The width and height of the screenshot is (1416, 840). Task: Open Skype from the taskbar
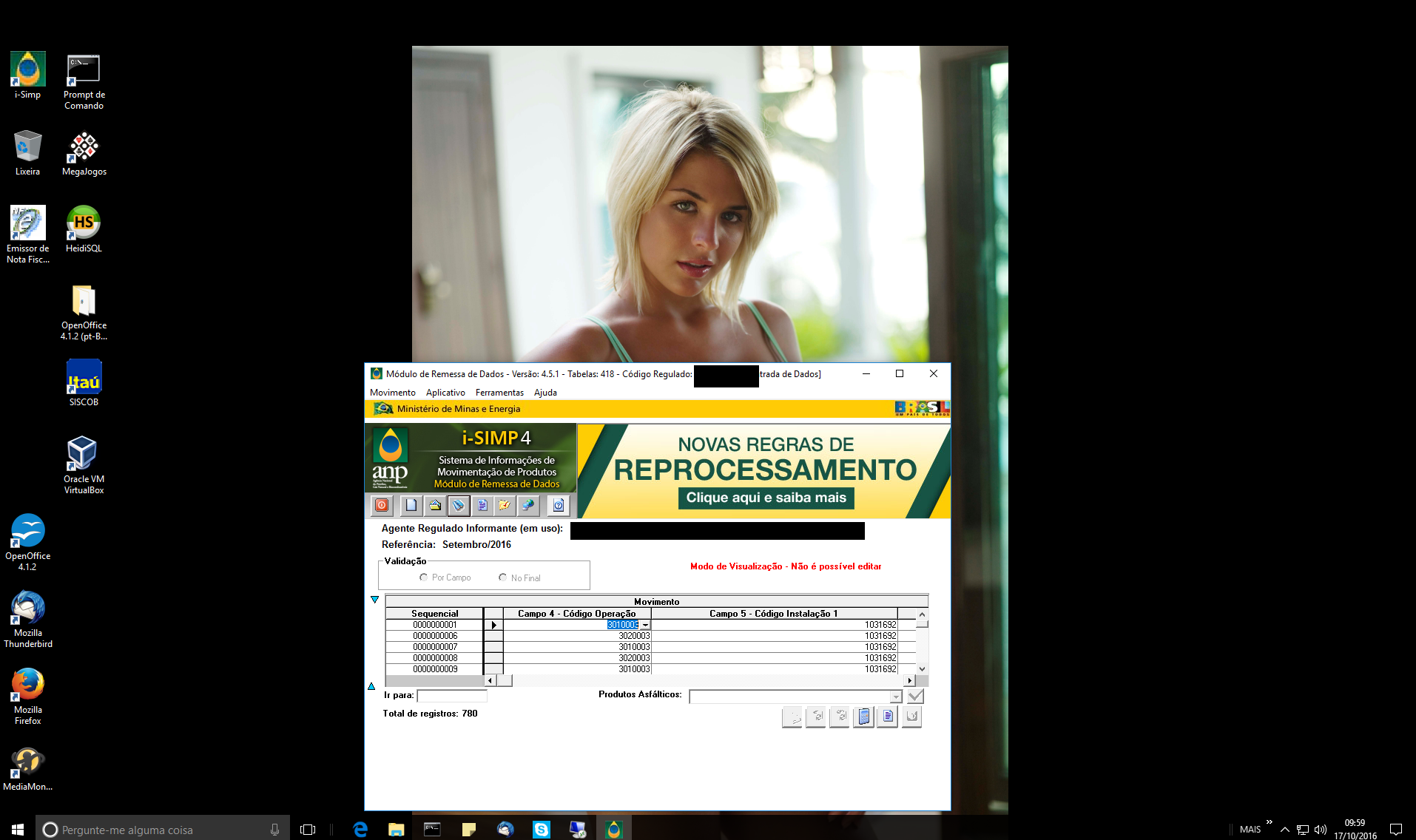tap(542, 830)
